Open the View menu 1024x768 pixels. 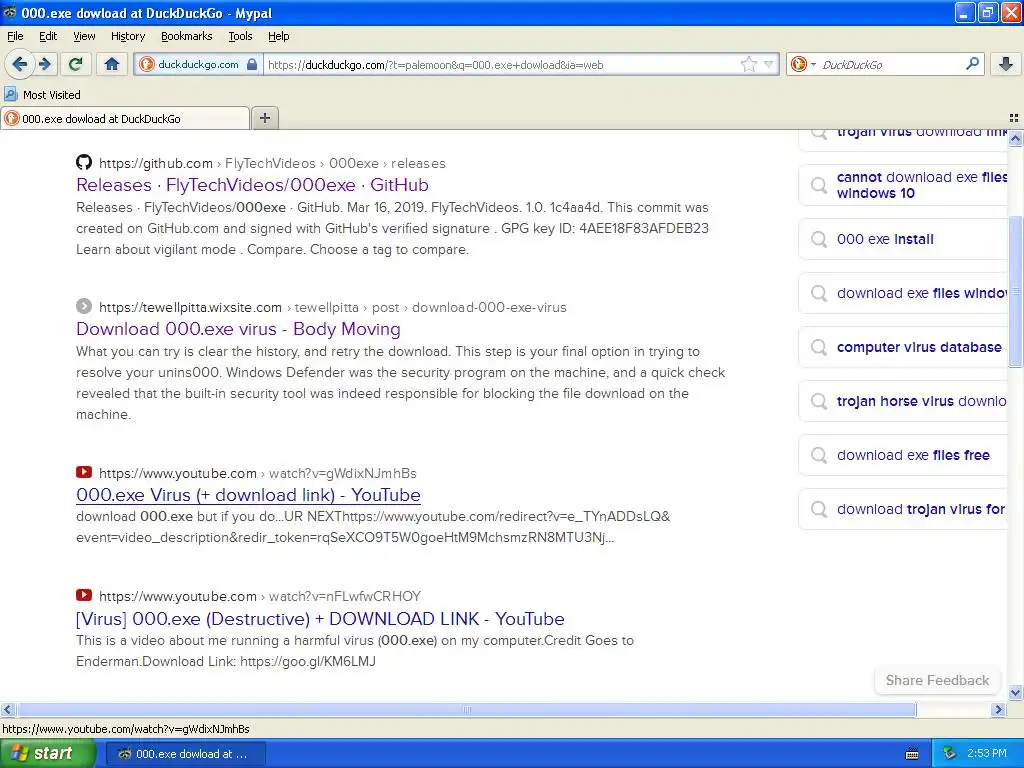click(84, 36)
